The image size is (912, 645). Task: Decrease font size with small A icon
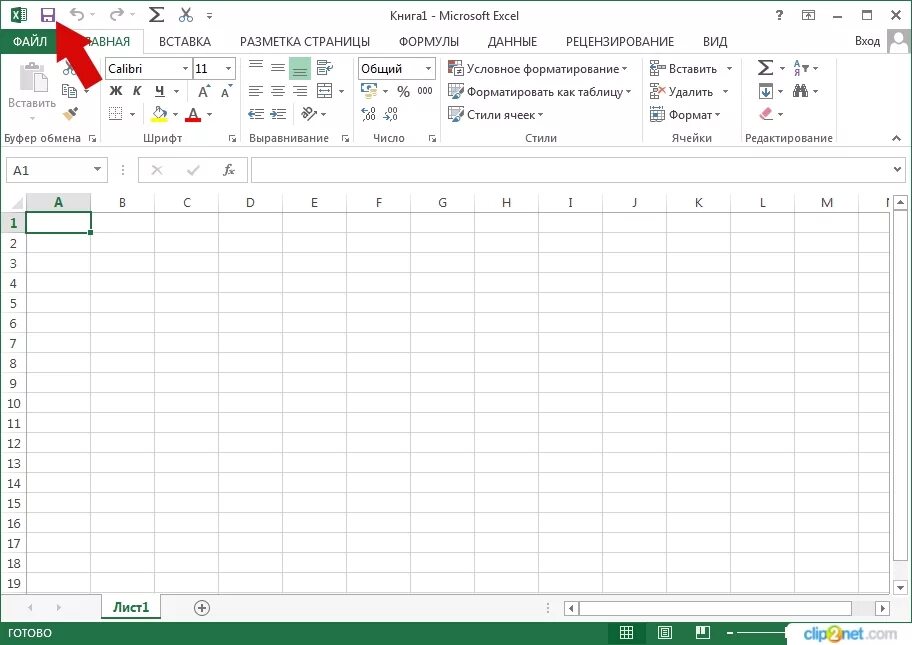pyautogui.click(x=227, y=91)
